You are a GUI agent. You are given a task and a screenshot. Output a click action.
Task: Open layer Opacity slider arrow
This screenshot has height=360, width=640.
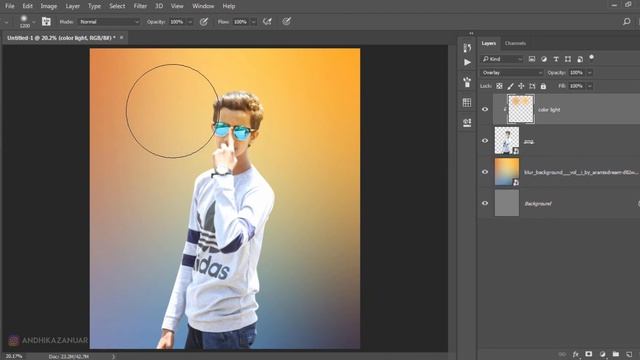point(590,73)
